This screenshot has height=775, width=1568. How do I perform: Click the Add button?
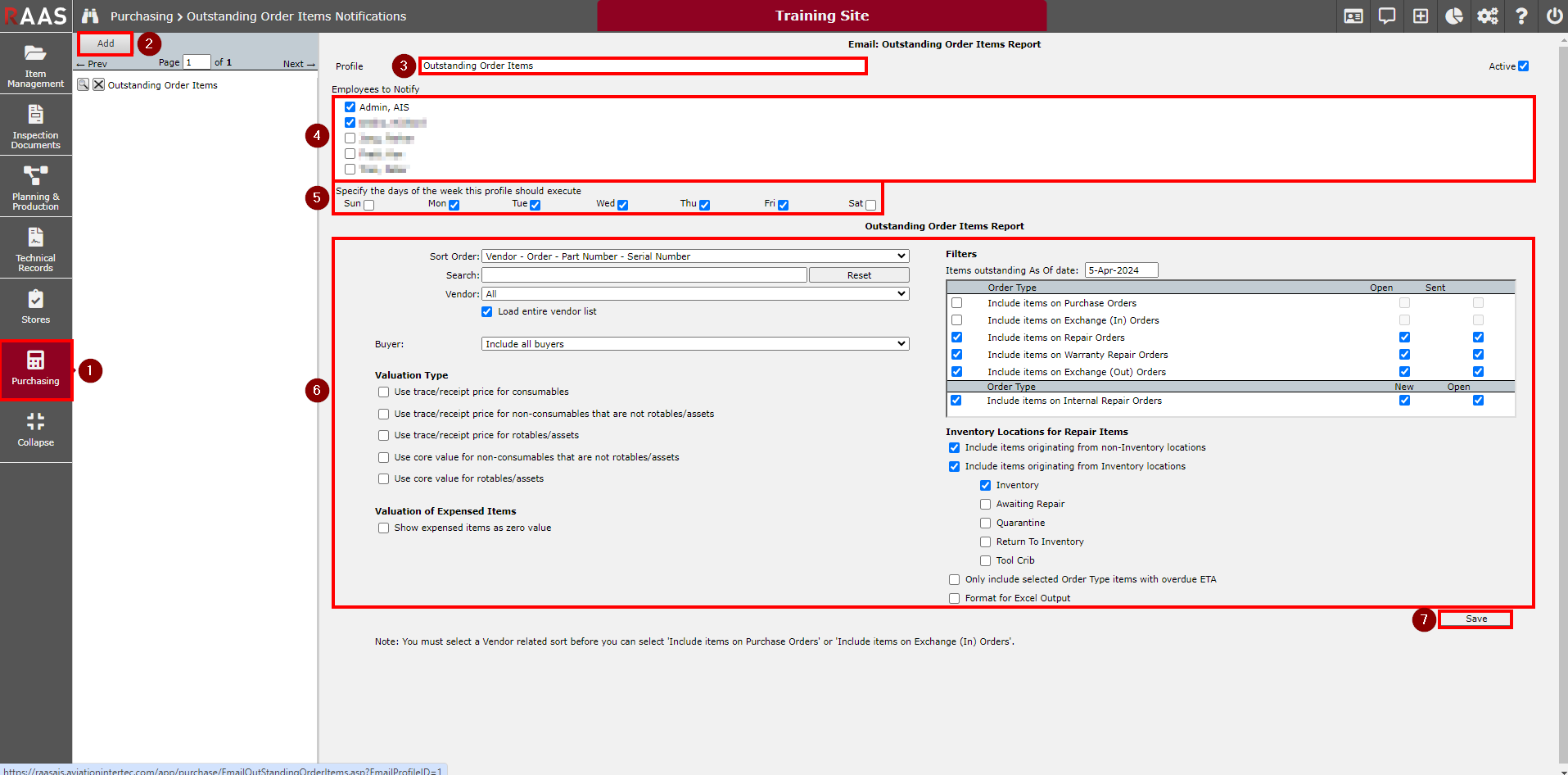click(106, 43)
